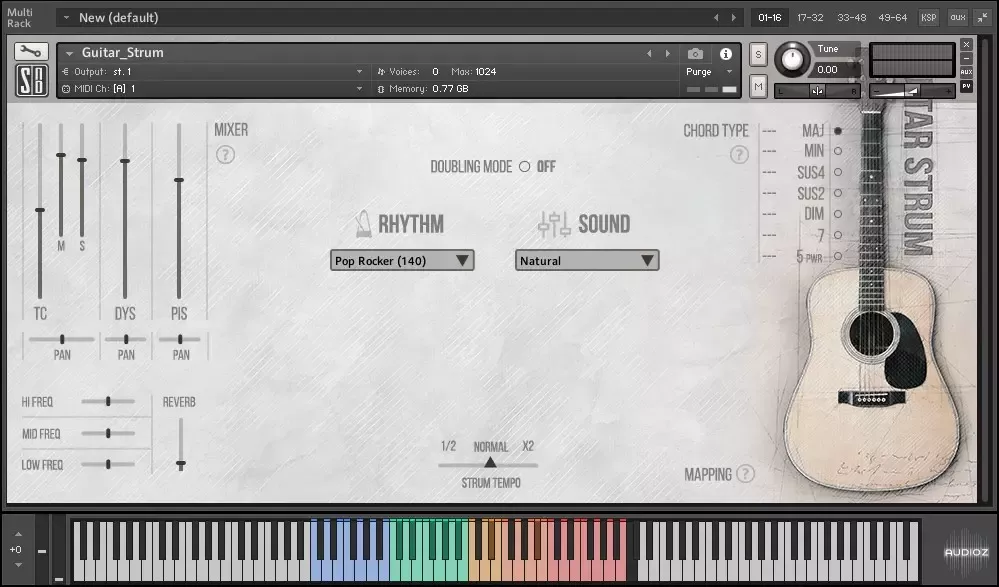Shift keyboard octave up with the arrow

point(18,534)
